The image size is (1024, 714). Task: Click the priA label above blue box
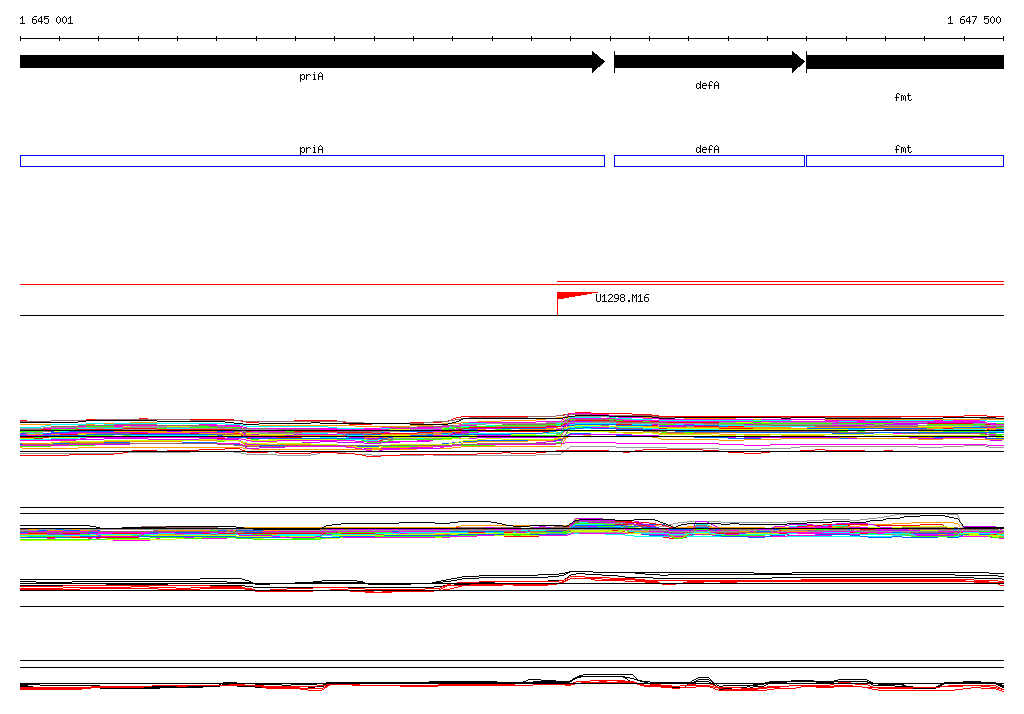point(312,149)
